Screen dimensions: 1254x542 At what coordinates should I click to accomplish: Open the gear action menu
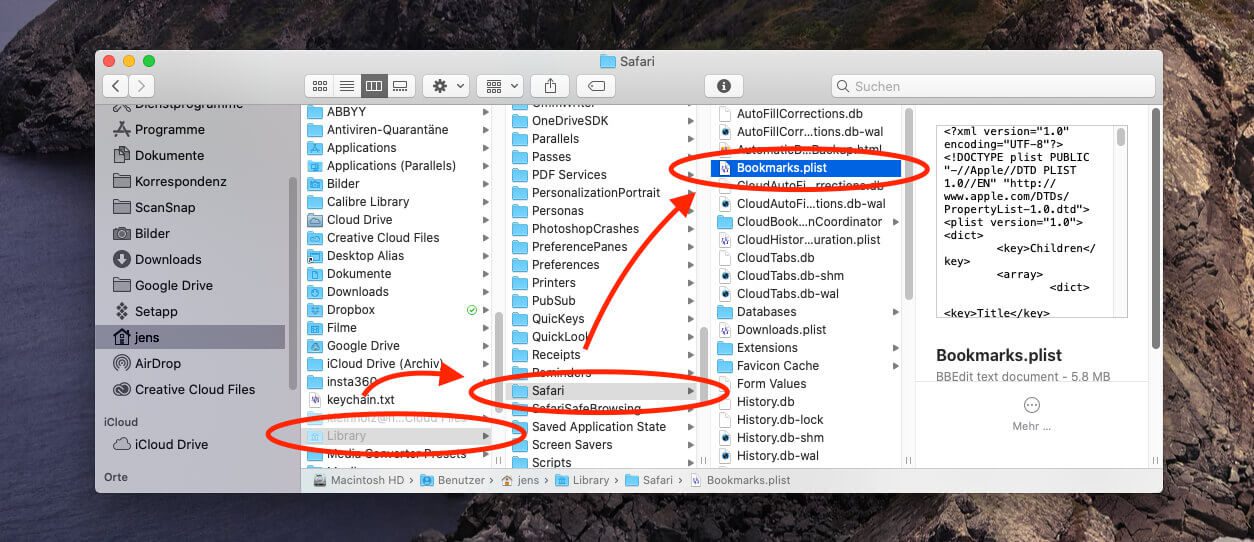tap(445, 86)
